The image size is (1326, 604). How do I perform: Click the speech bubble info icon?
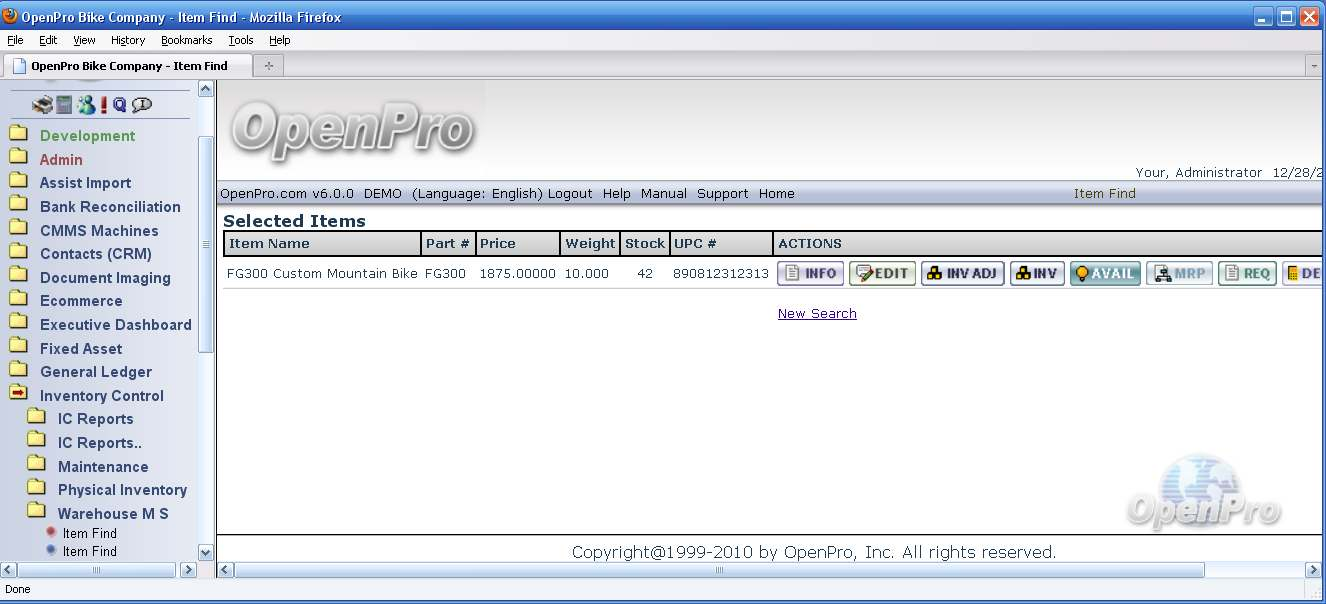142,105
